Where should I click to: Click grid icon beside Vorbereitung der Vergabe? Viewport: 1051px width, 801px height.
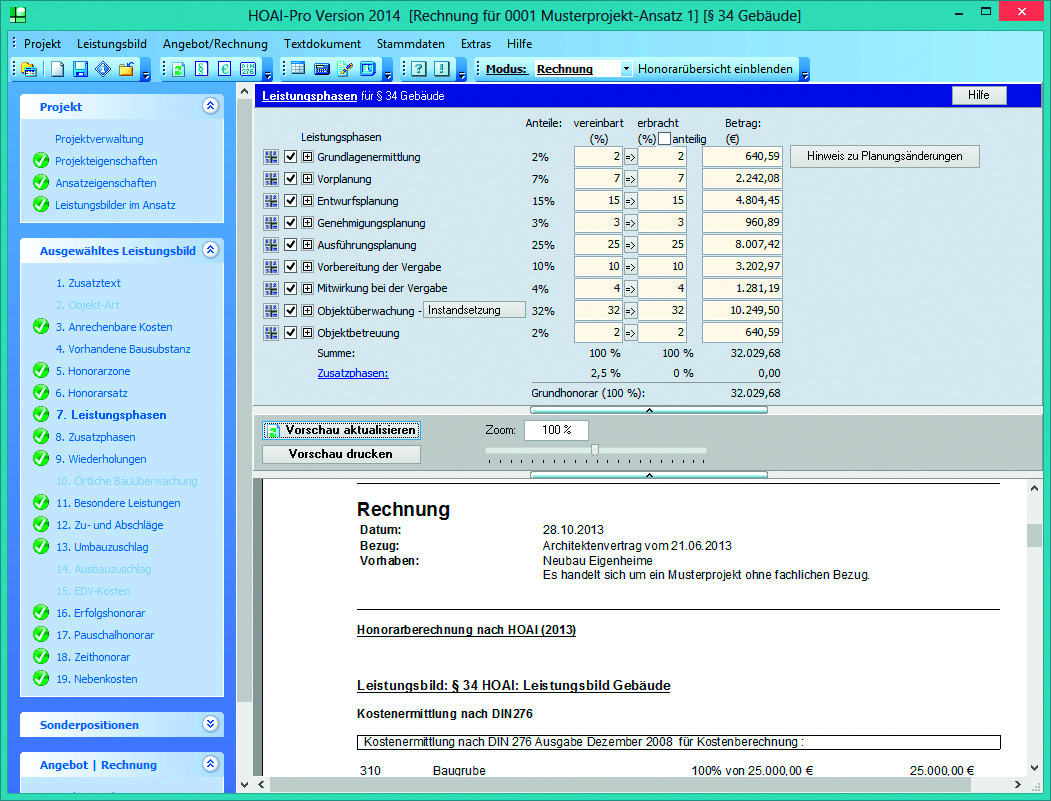(271, 267)
